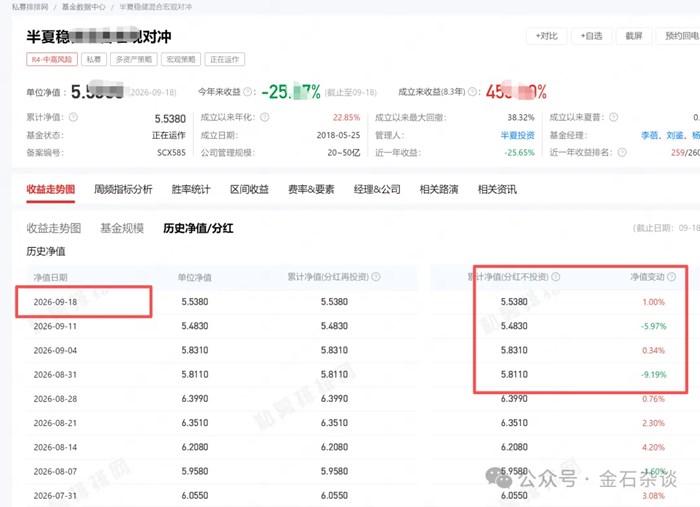Select date cell 2026-09-11
Viewport: 700px width, 507px height.
click(55, 326)
